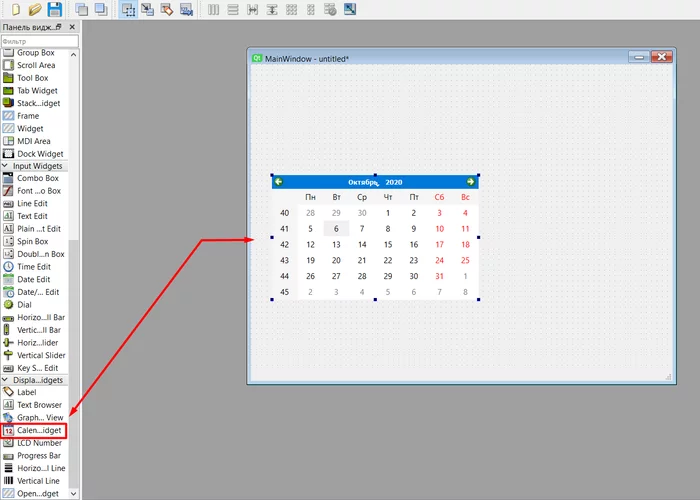Select Tab Widget in widget panel
Viewport: 700px width, 500px height.
click(x=34, y=91)
